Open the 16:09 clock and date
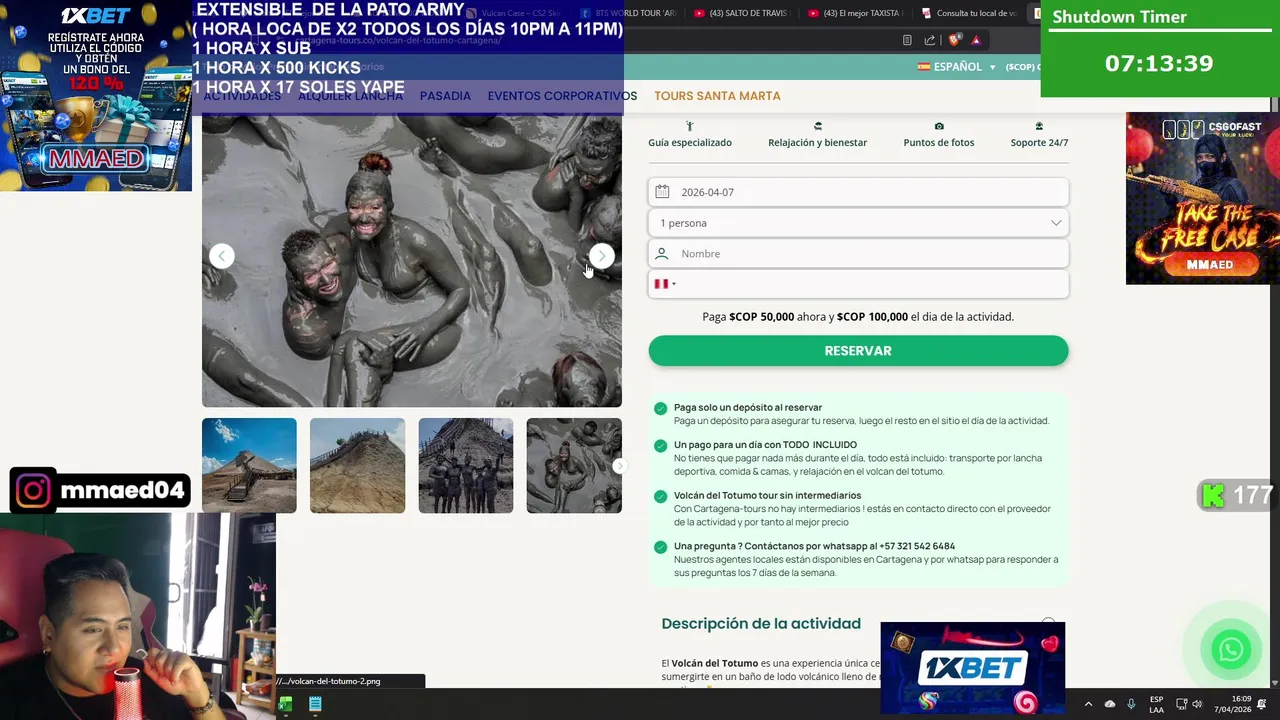Viewport: 1280px width, 720px height. tap(1233, 704)
